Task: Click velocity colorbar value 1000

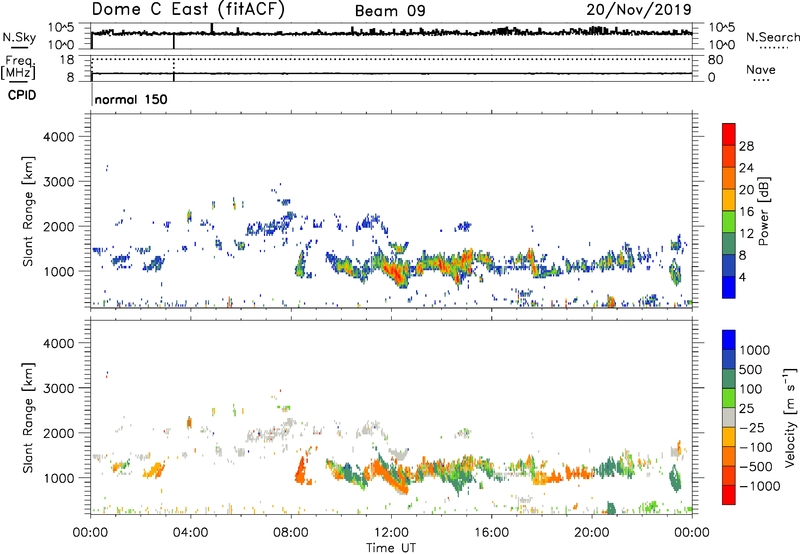Action: coord(755,350)
